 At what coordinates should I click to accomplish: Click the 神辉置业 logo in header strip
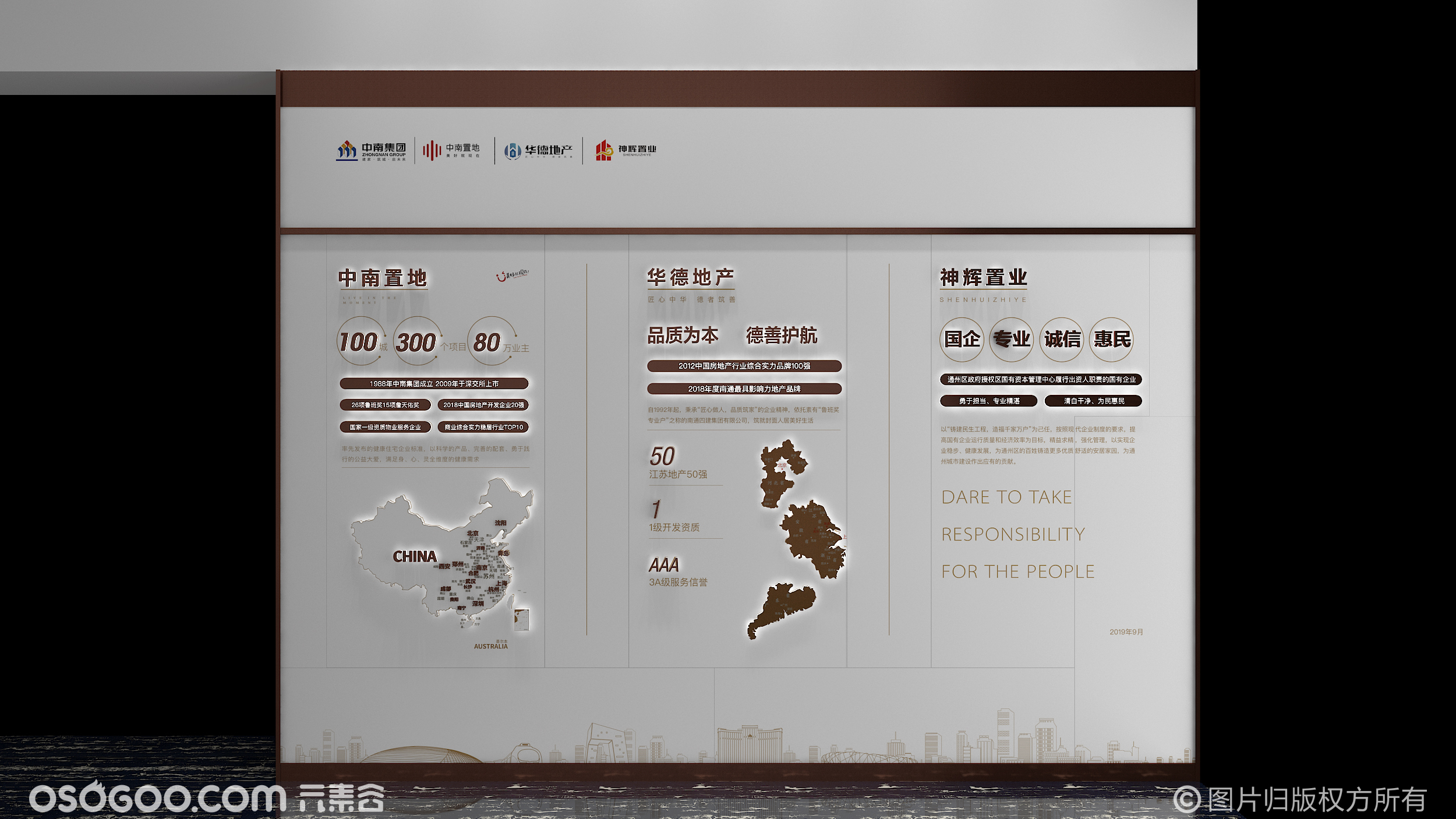[625, 150]
